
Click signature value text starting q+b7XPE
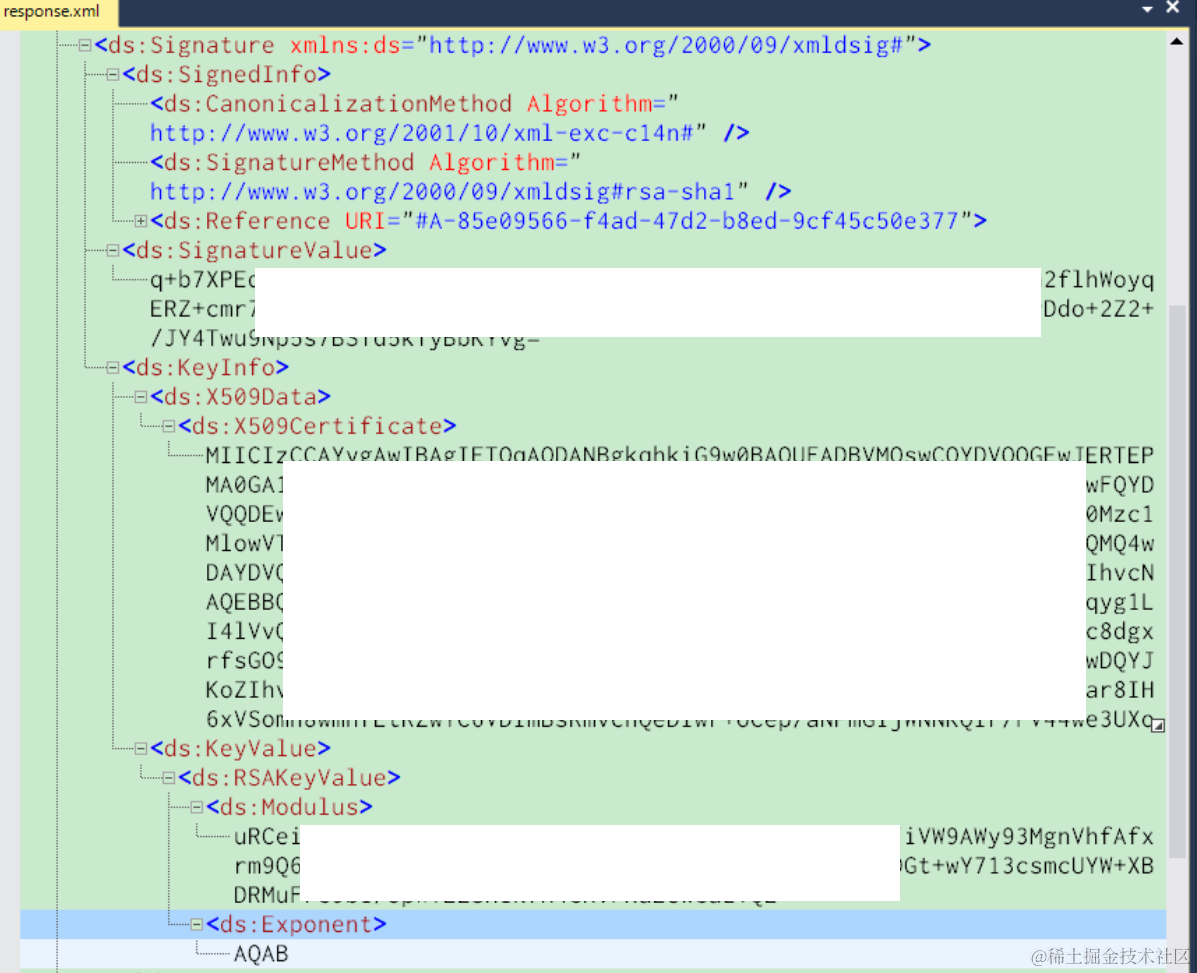pyautogui.click(x=202, y=280)
